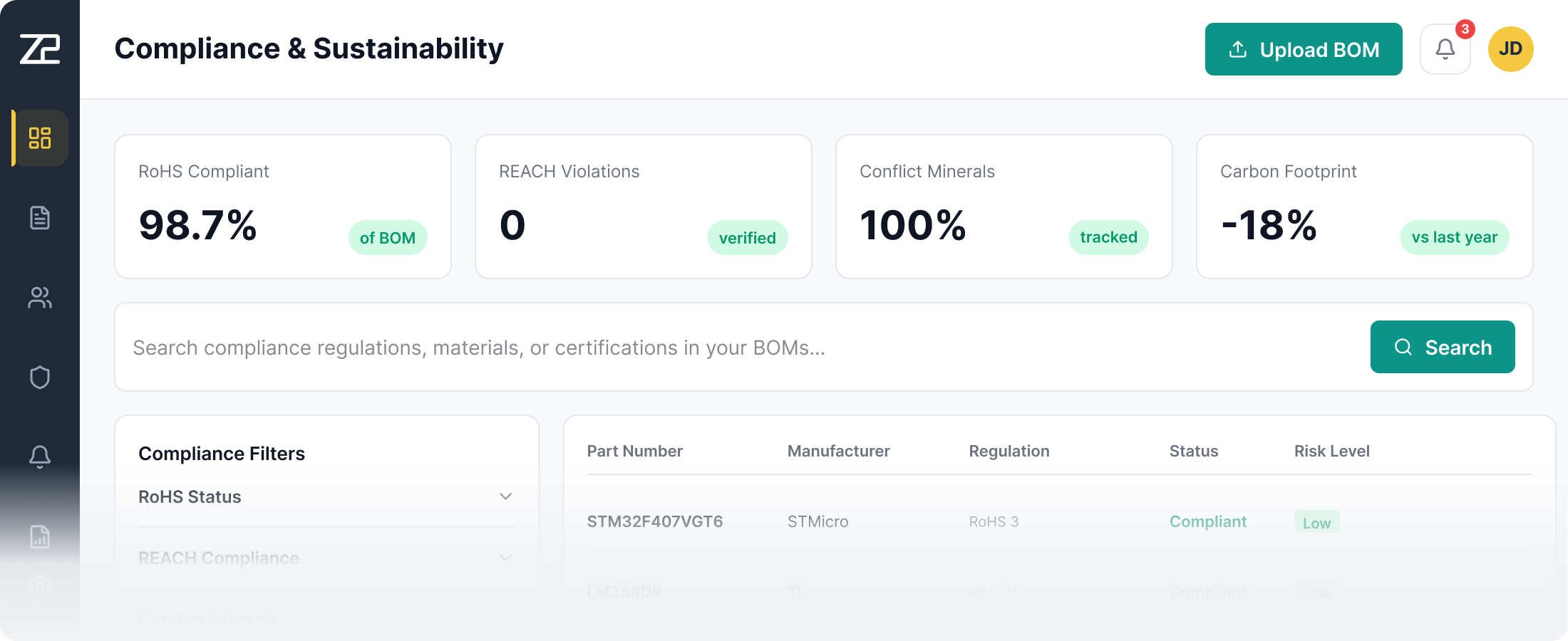Click the Carbon Footprint -18% value
Screen dimensions: 1568x641
pos(1269,225)
